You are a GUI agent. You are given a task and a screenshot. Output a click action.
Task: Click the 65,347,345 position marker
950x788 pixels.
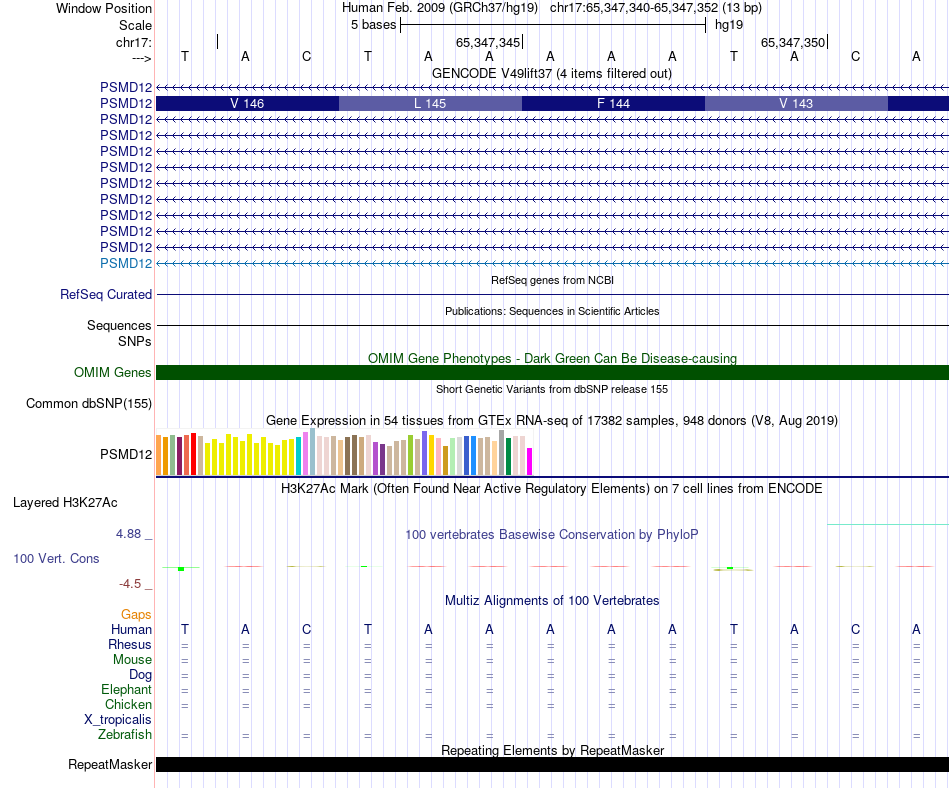point(488,42)
